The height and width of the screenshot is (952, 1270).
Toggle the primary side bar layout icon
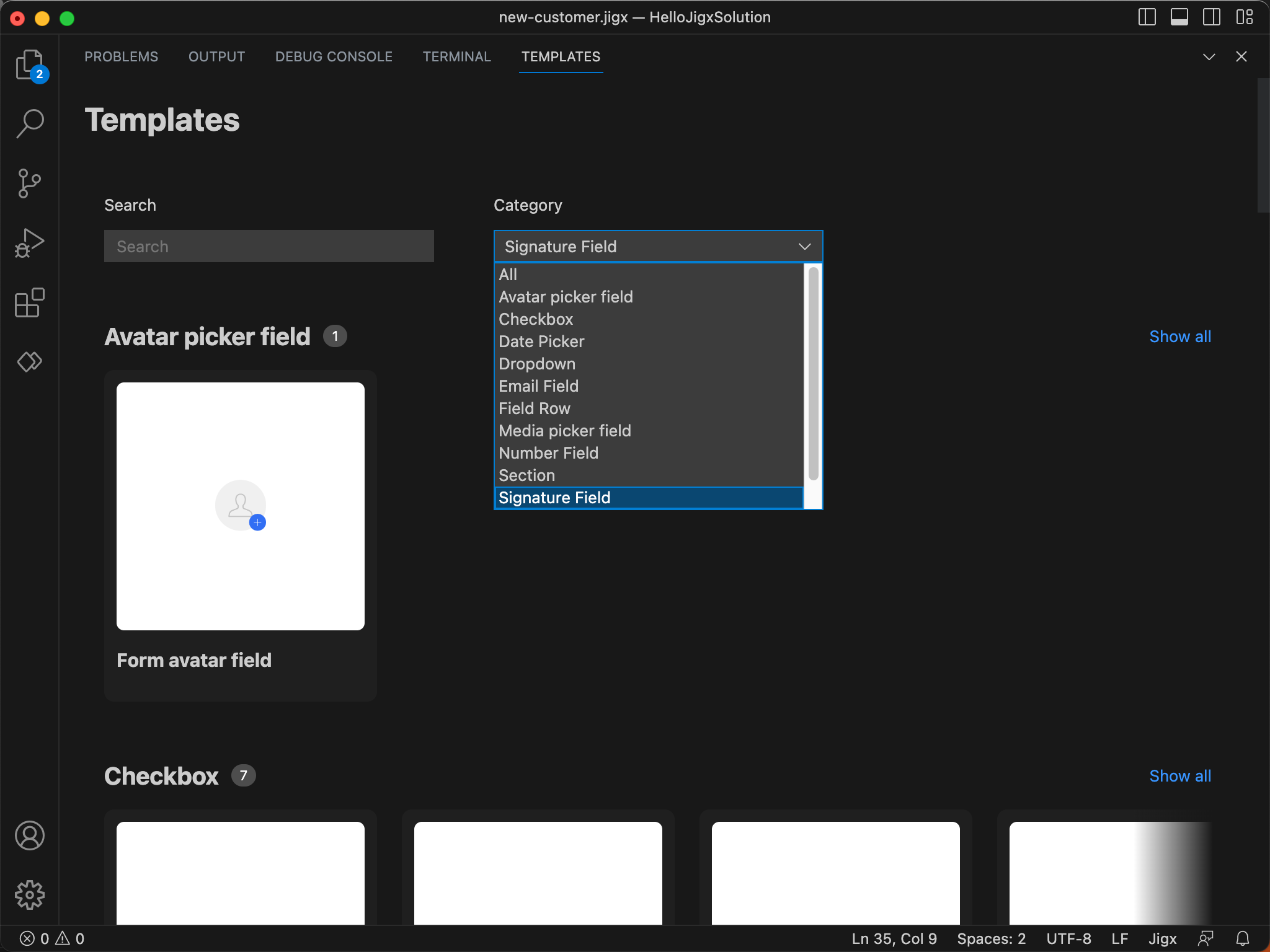pyautogui.click(x=1147, y=17)
